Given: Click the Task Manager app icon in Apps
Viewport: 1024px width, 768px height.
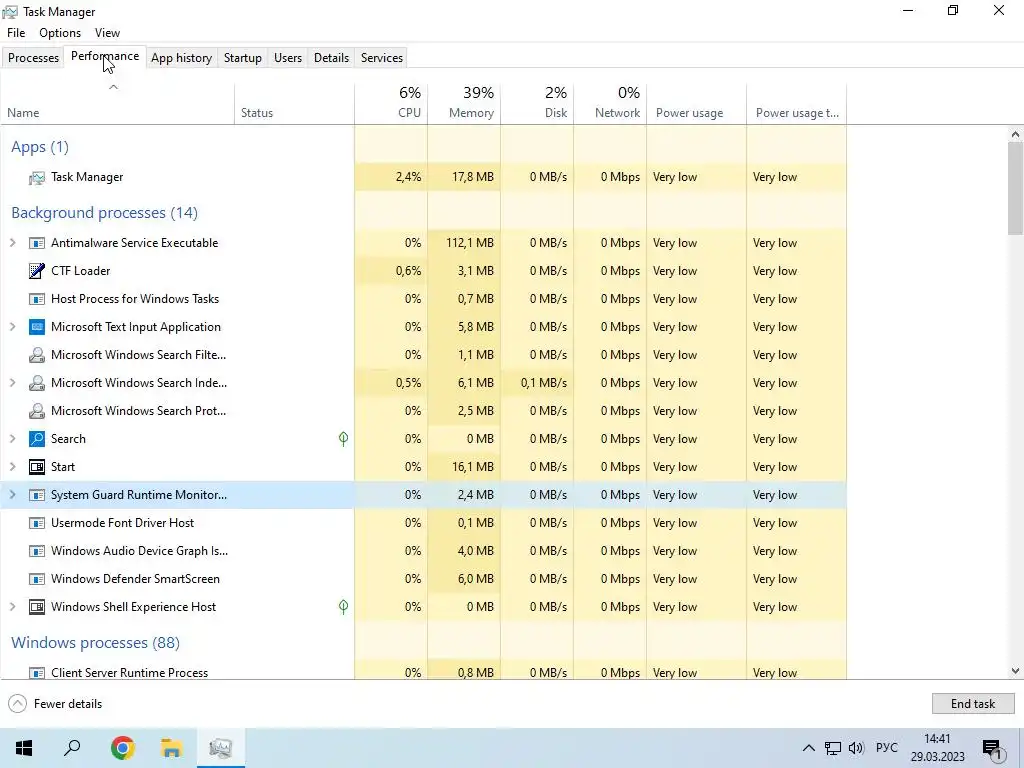Looking at the screenshot, I should (x=37, y=178).
